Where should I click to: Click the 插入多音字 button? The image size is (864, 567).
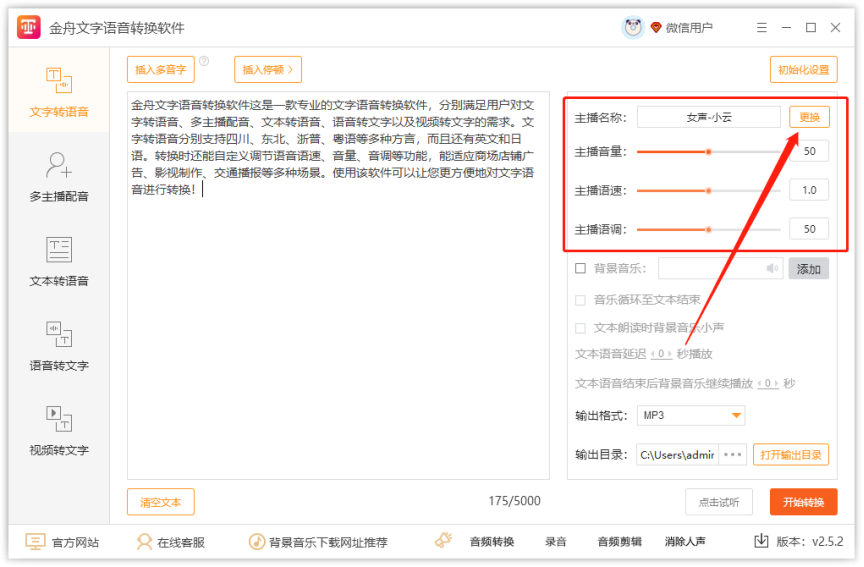click(160, 70)
